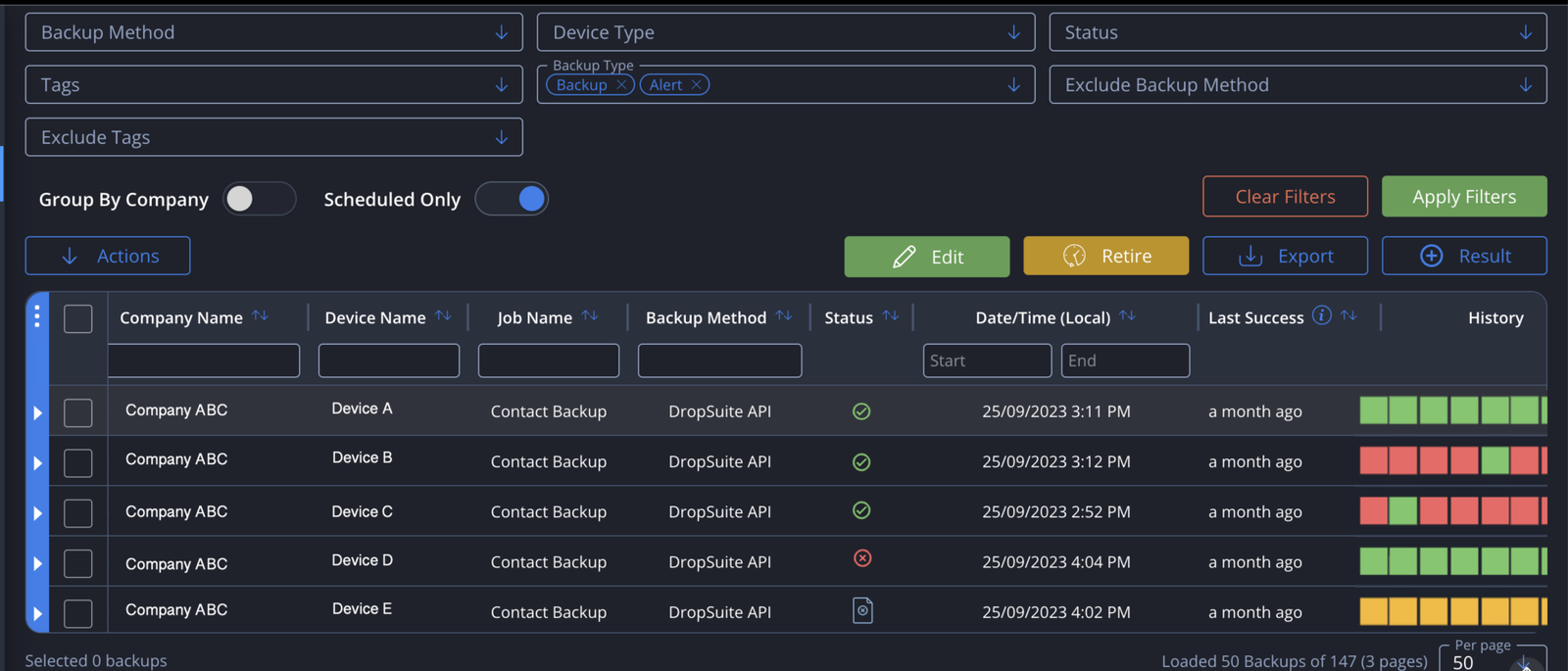Open the Status filter dropdown
Screen dimensions: 1568x671
pos(1298,32)
